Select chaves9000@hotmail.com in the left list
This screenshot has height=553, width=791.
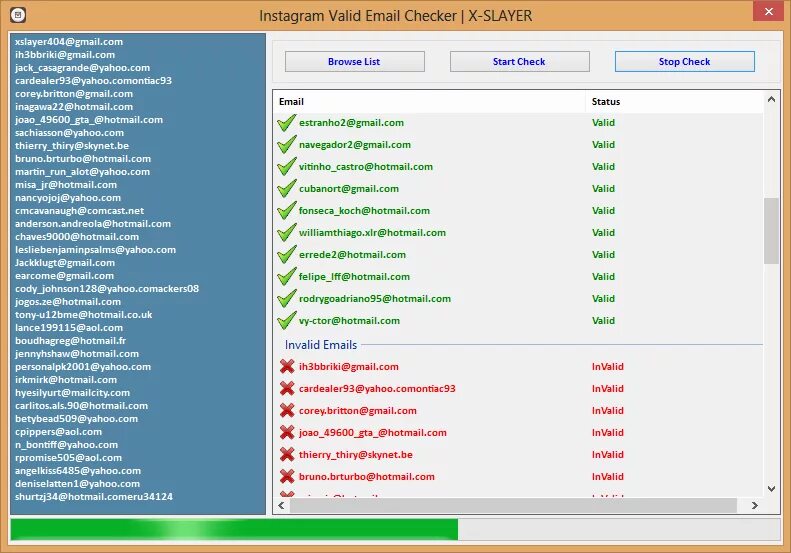pyautogui.click(x=77, y=237)
